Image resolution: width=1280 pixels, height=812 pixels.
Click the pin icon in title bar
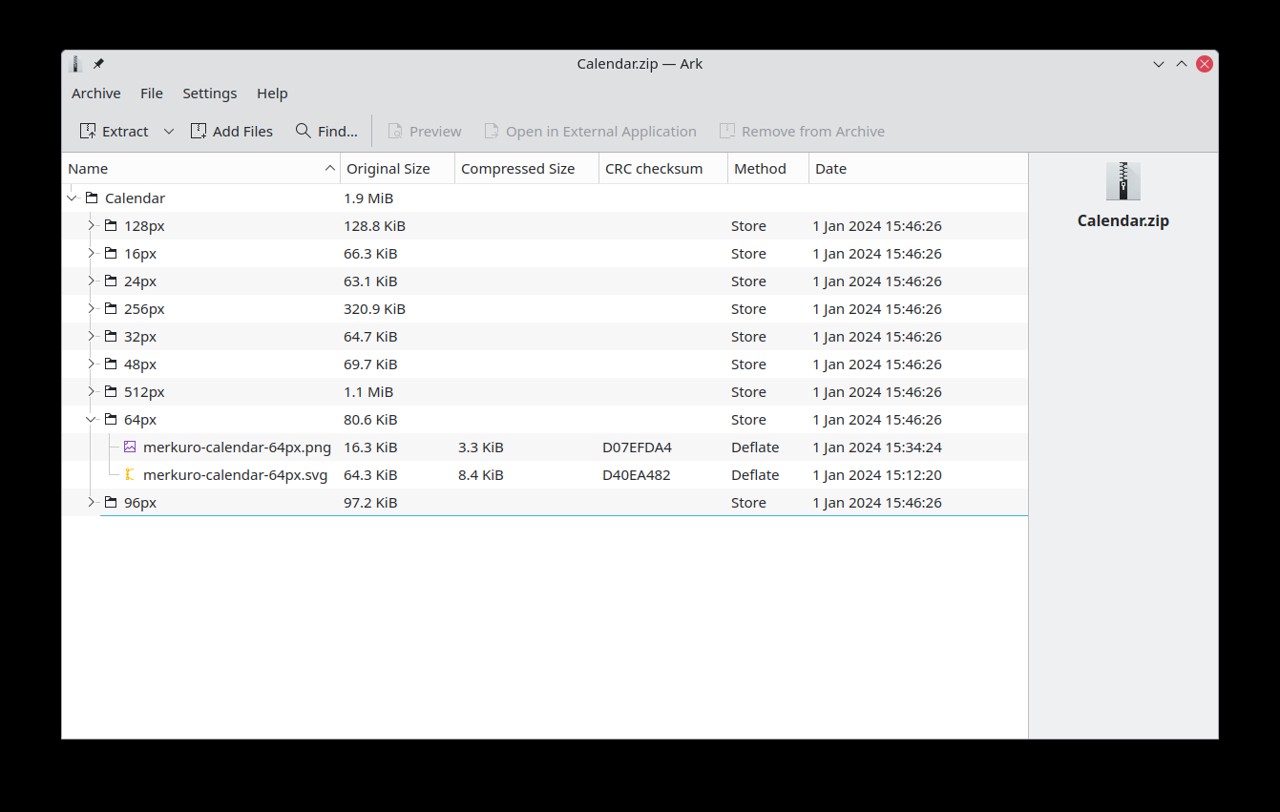click(x=98, y=64)
